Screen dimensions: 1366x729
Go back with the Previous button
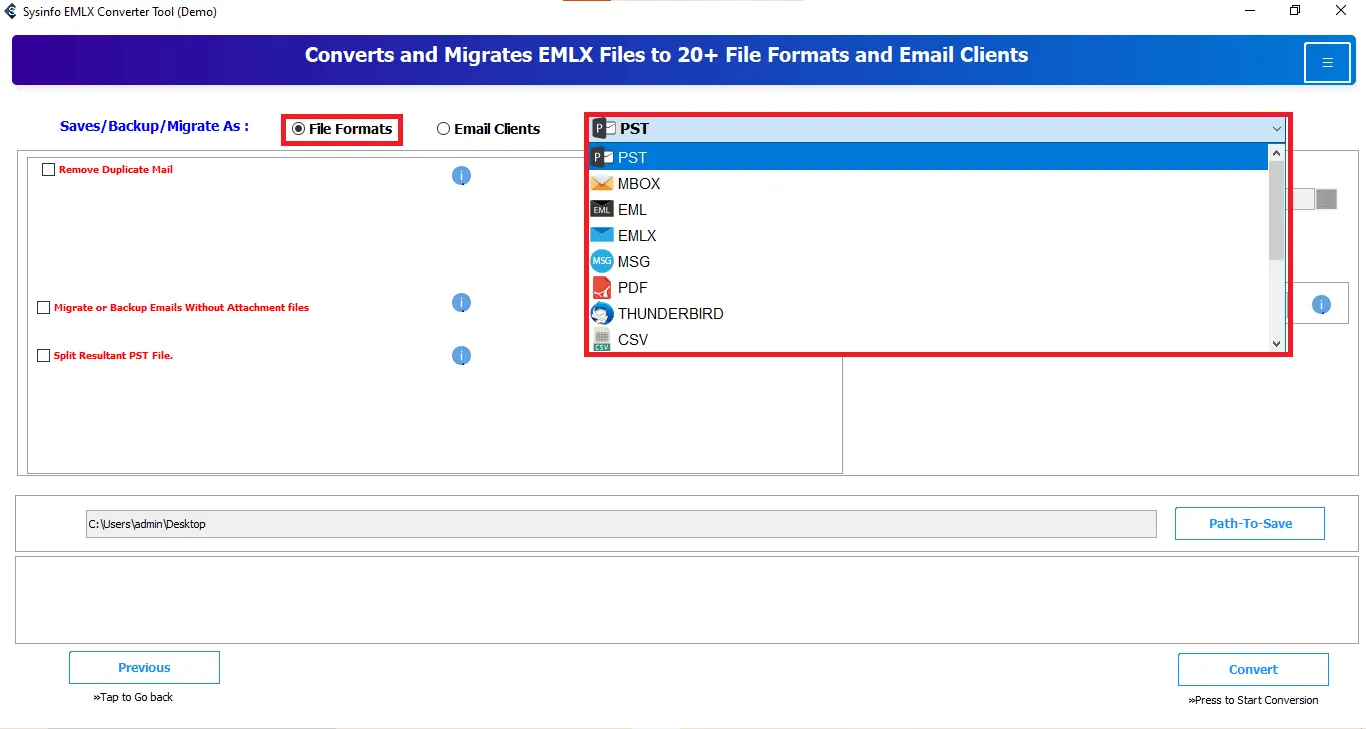tap(144, 668)
